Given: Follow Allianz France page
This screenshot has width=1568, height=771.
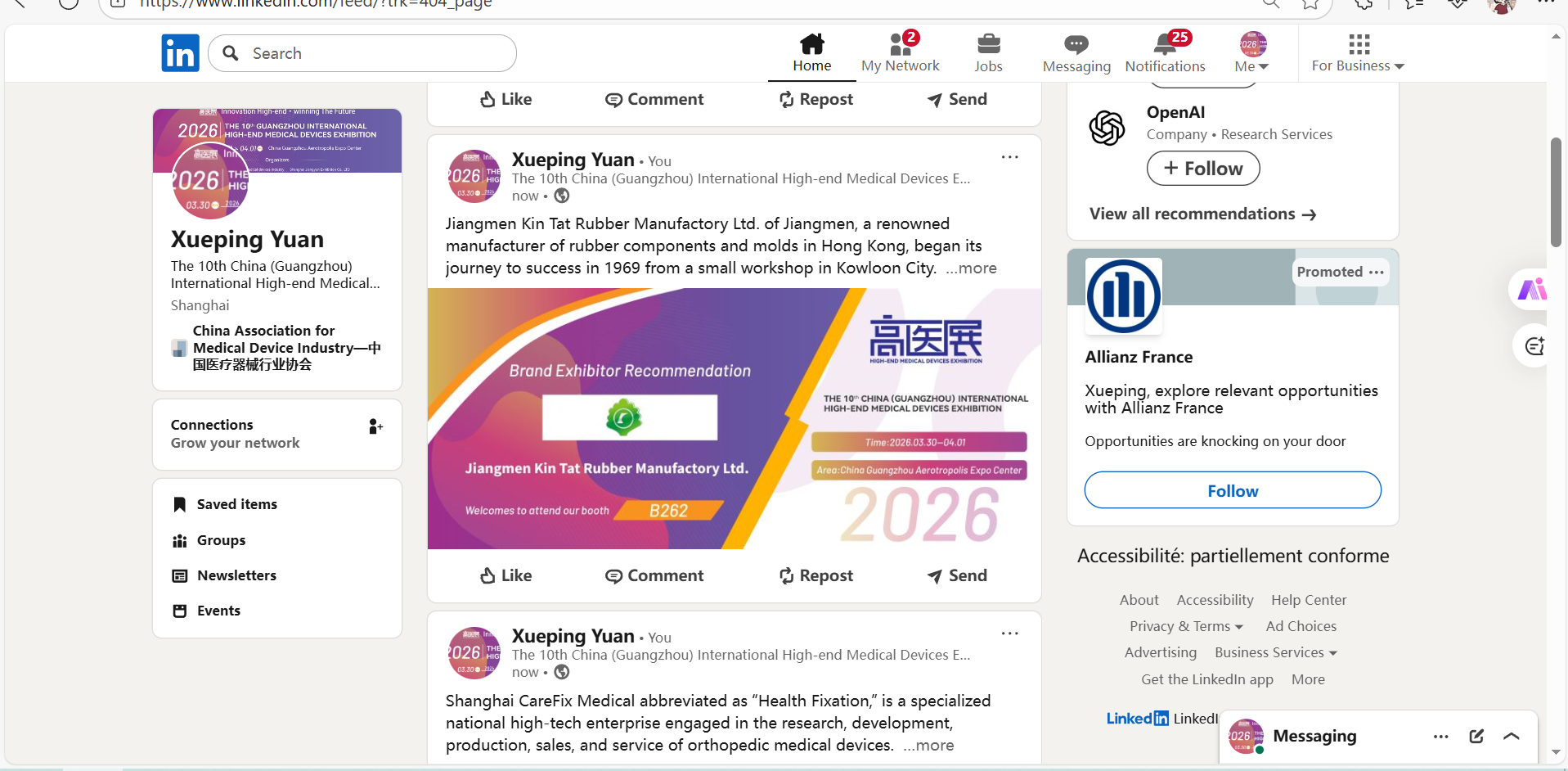Looking at the screenshot, I should pyautogui.click(x=1233, y=490).
